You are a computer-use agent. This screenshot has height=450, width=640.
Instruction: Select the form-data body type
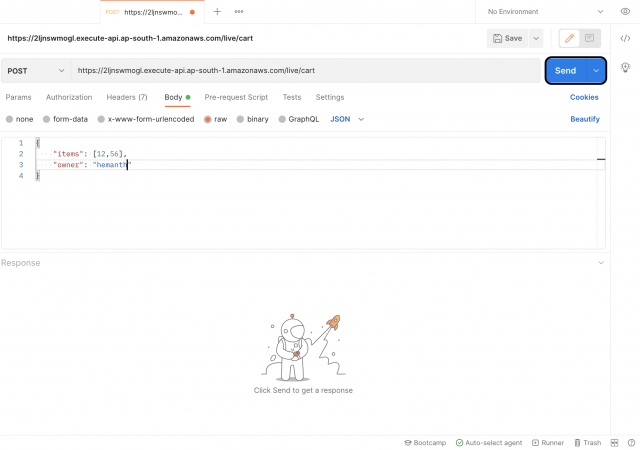(65, 119)
